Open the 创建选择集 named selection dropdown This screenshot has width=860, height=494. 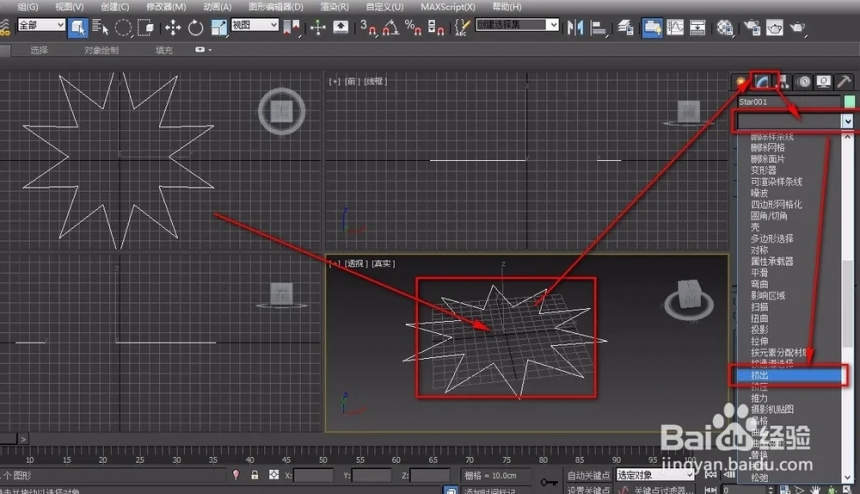coord(517,25)
